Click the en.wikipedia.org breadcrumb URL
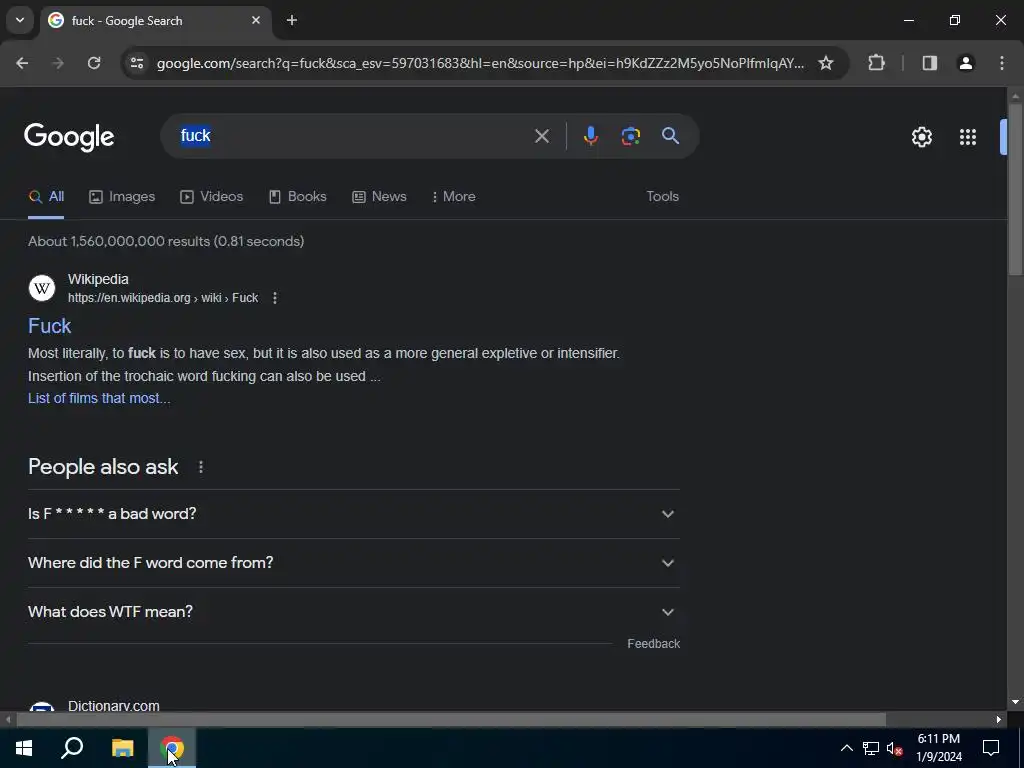 [163, 298]
